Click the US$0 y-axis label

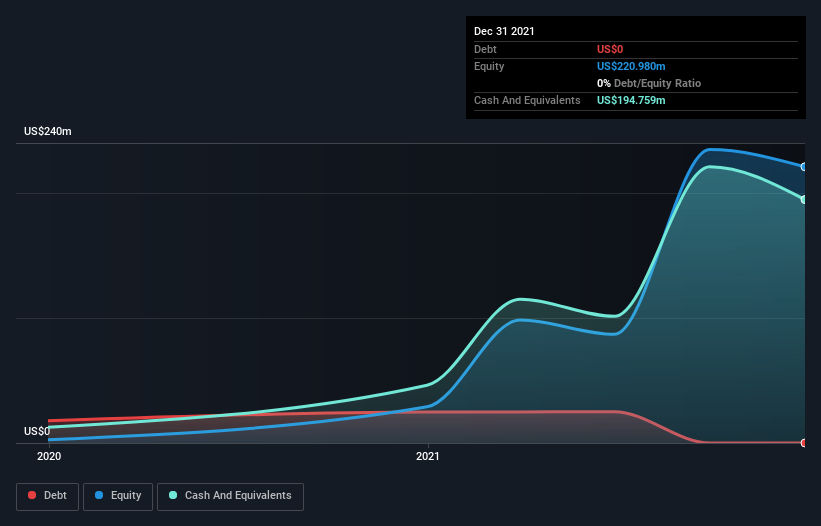[37, 431]
